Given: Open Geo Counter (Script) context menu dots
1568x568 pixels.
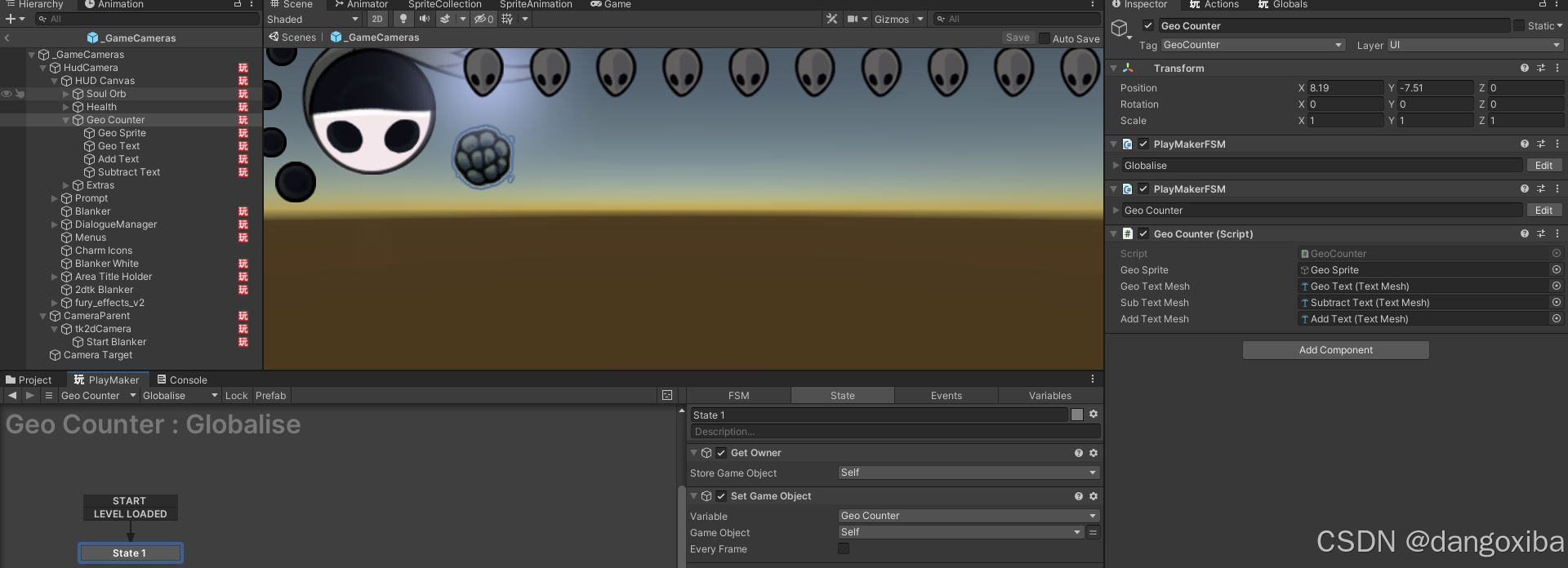Looking at the screenshot, I should [x=1557, y=234].
